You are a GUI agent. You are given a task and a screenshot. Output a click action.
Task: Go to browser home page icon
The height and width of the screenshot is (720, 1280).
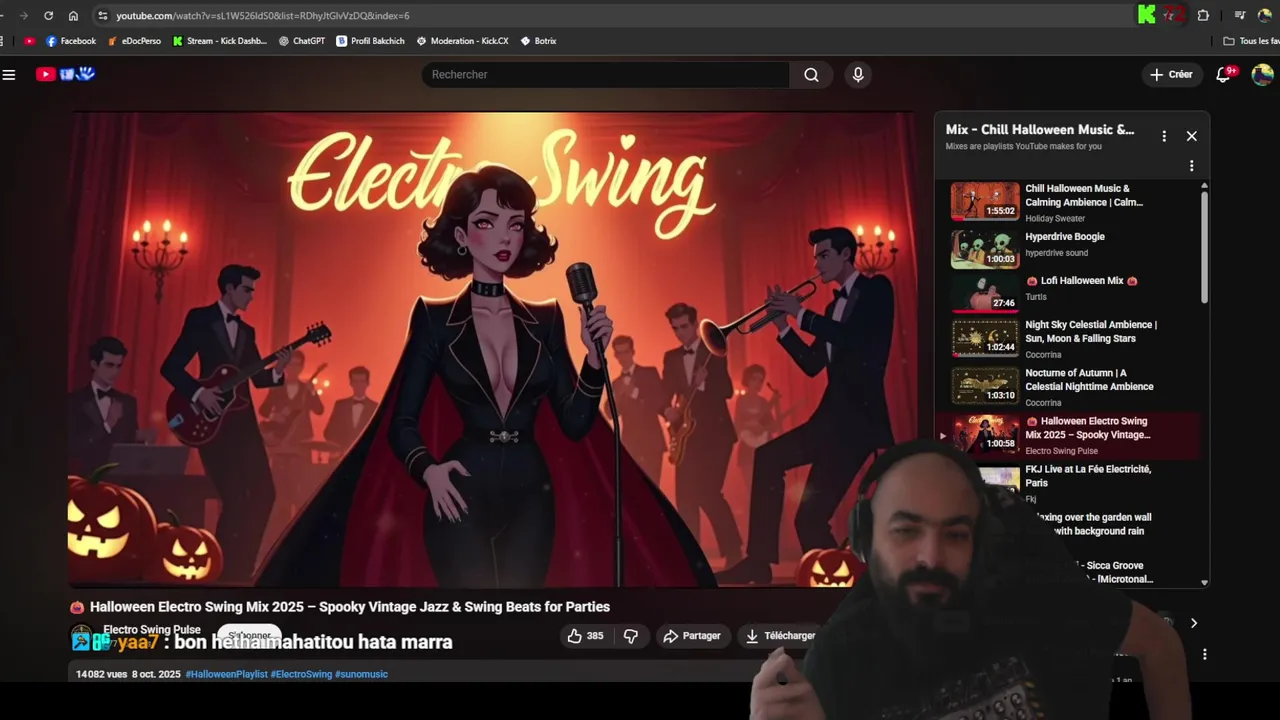[73, 16]
